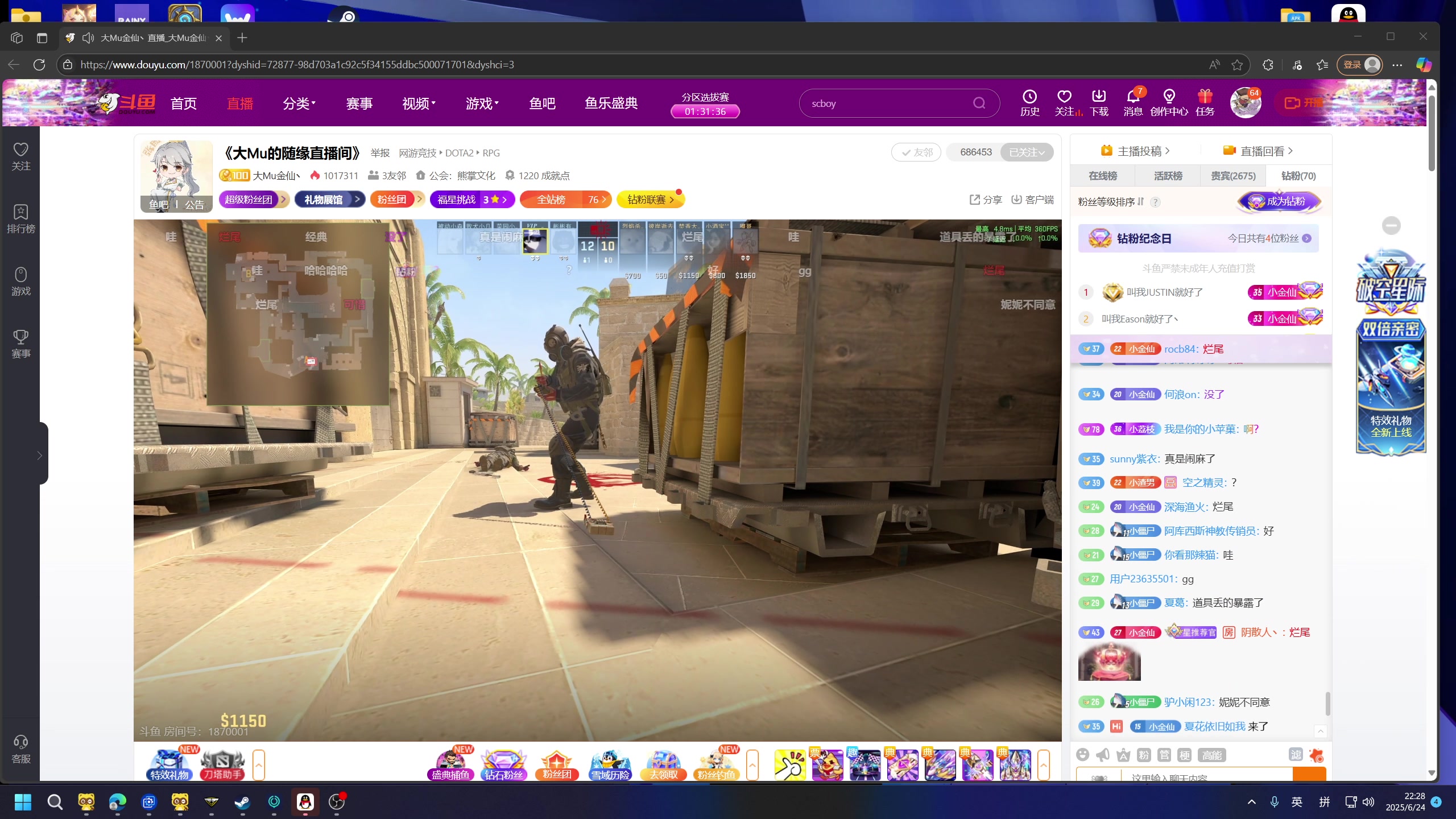
Task: Click the chat message input field
Action: 1206,776
